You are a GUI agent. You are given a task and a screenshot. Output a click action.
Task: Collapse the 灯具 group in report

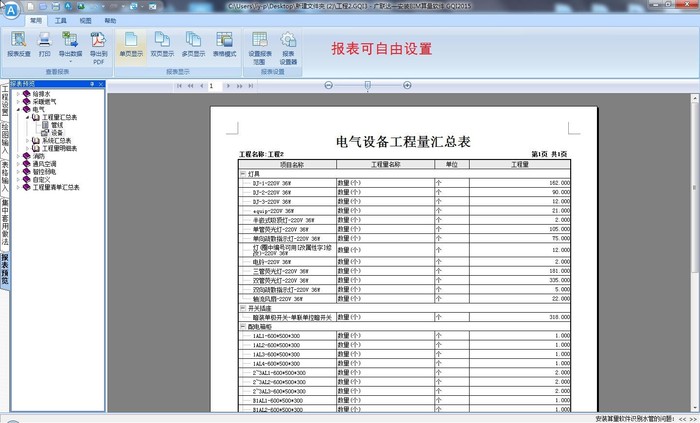[243, 174]
